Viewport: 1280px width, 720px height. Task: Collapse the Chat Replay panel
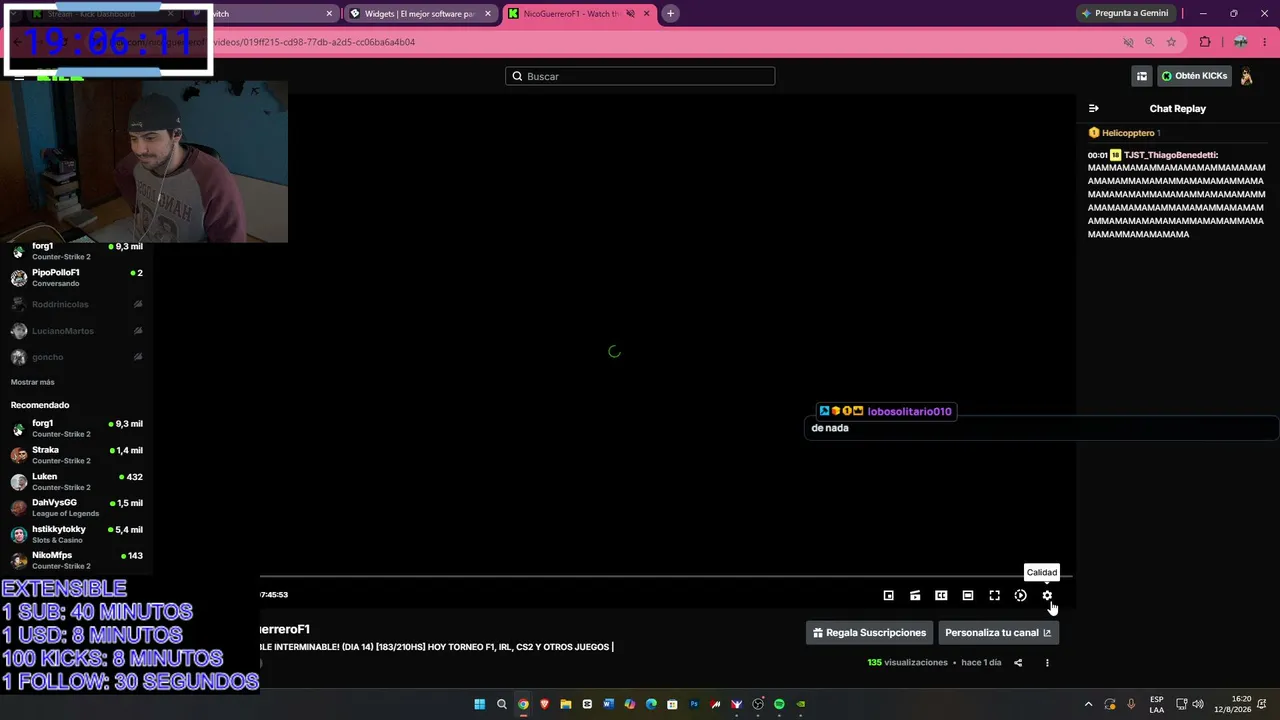coord(1094,108)
